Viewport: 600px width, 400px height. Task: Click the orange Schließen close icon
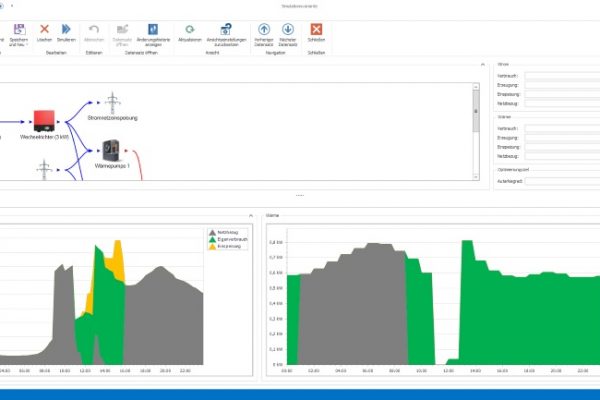click(316, 29)
